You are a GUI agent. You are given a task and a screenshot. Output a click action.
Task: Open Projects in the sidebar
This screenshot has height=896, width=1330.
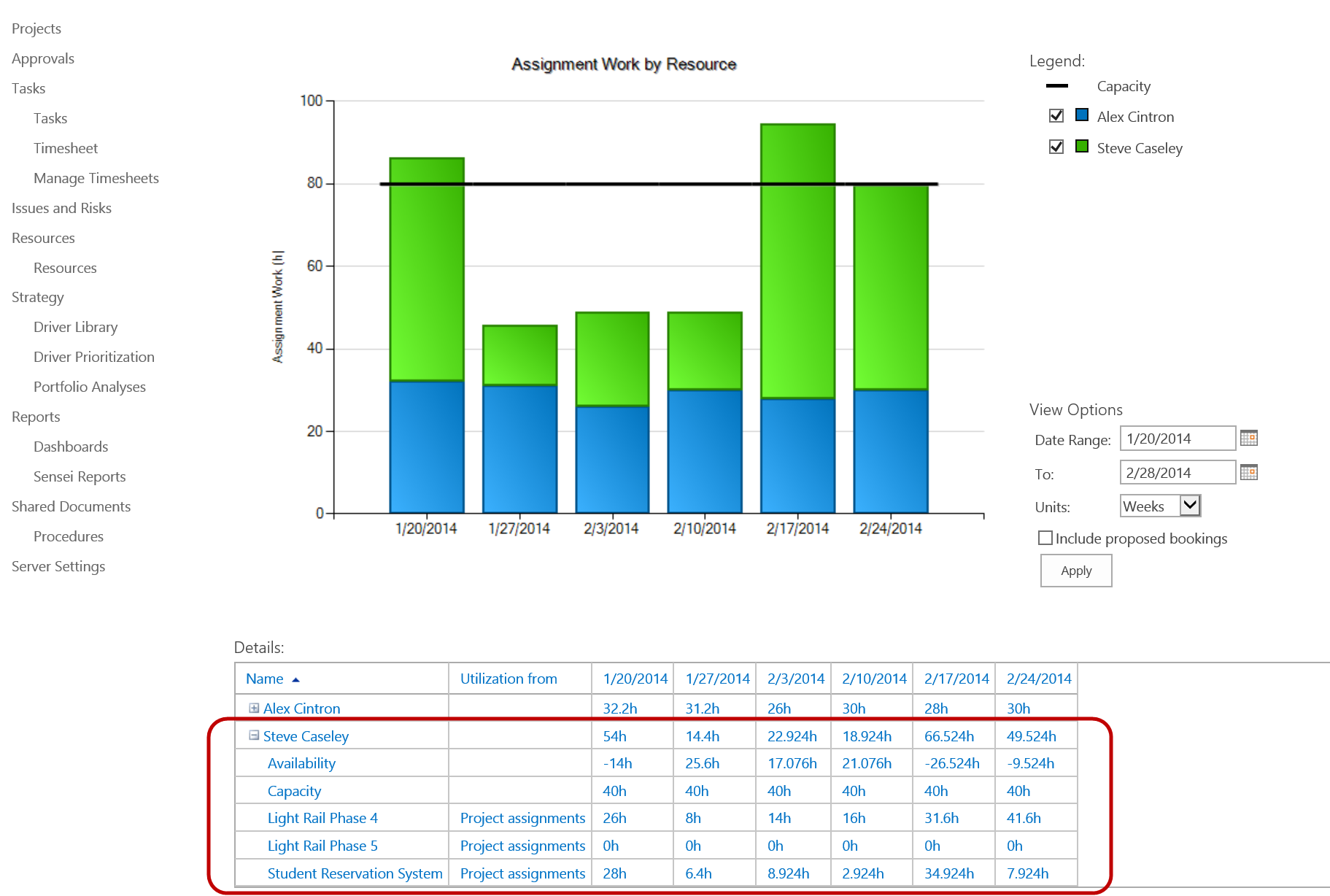pyautogui.click(x=36, y=28)
